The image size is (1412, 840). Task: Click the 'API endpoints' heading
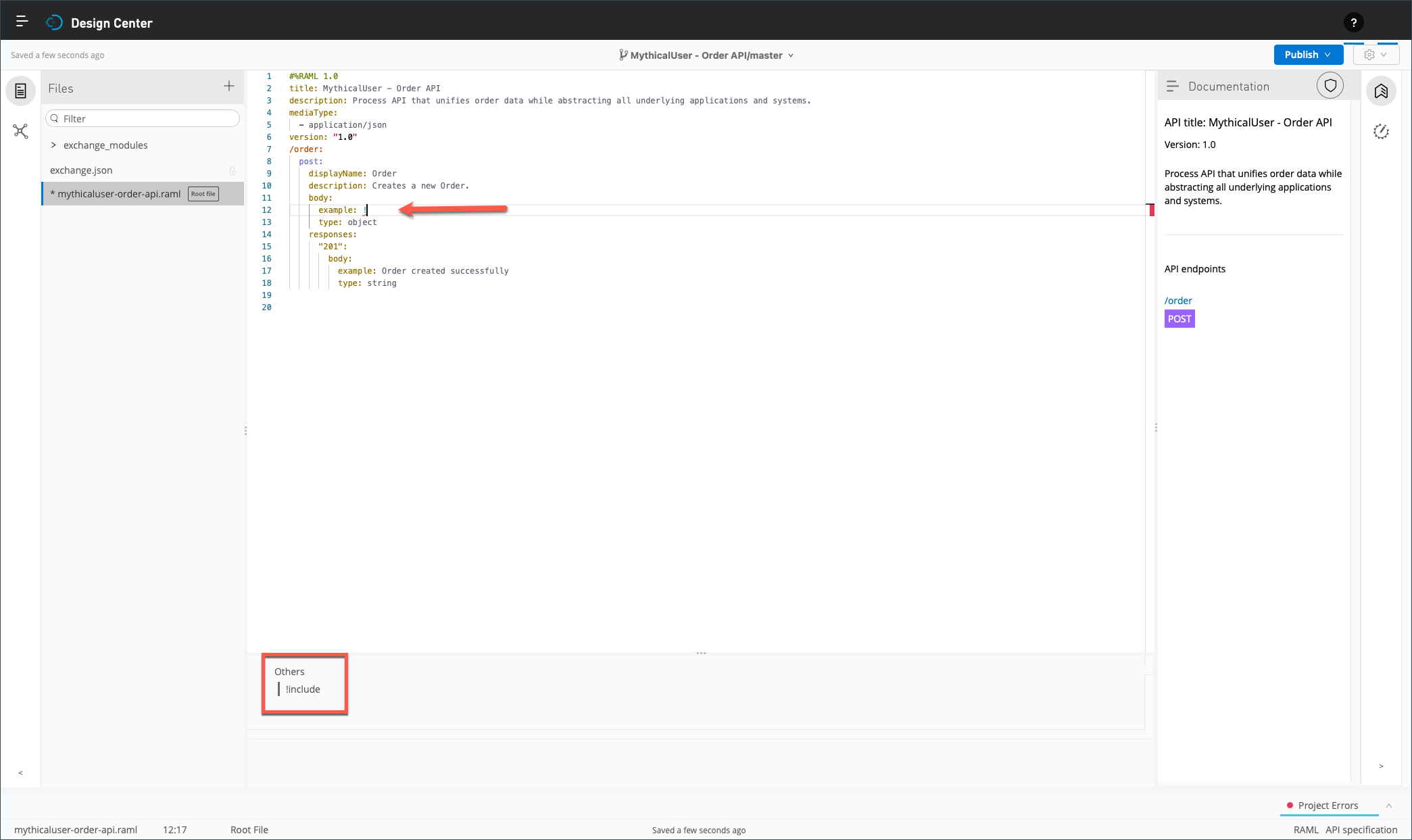pos(1194,269)
